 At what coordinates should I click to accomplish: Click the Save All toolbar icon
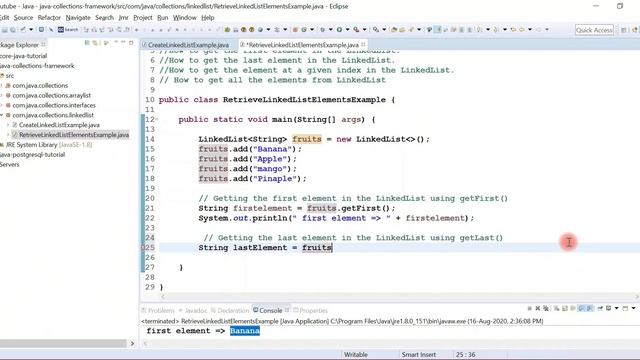(13, 30)
